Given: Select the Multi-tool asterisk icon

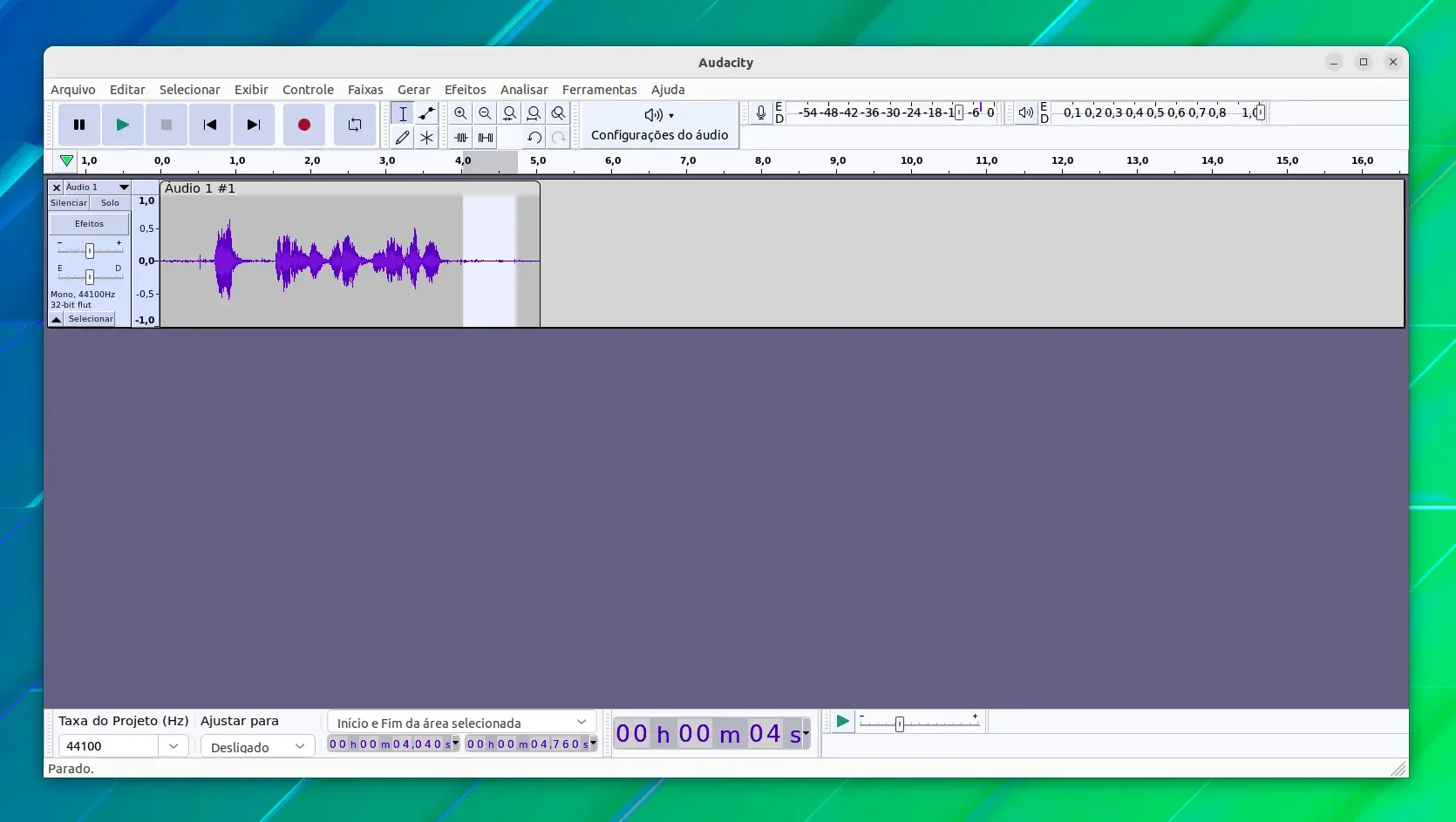Looking at the screenshot, I should pos(426,137).
